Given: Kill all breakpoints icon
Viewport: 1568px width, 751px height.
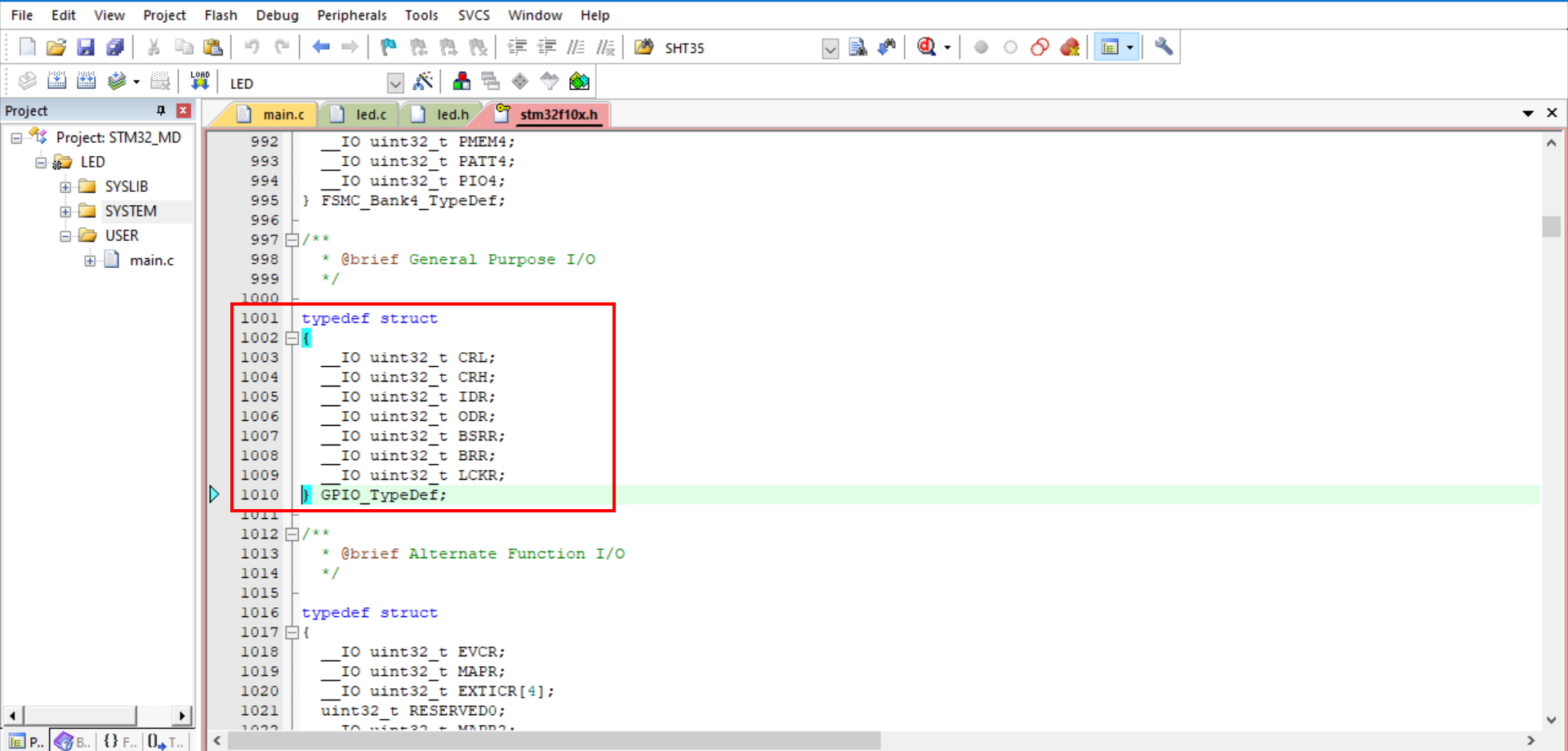Looking at the screenshot, I should tap(1070, 47).
